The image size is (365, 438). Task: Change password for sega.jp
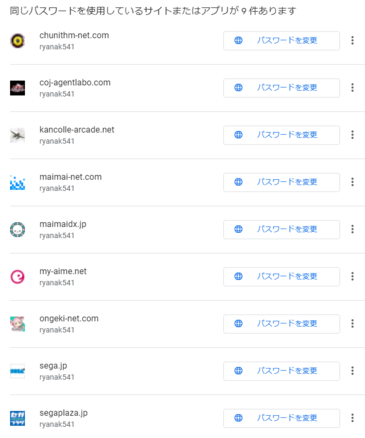282,371
